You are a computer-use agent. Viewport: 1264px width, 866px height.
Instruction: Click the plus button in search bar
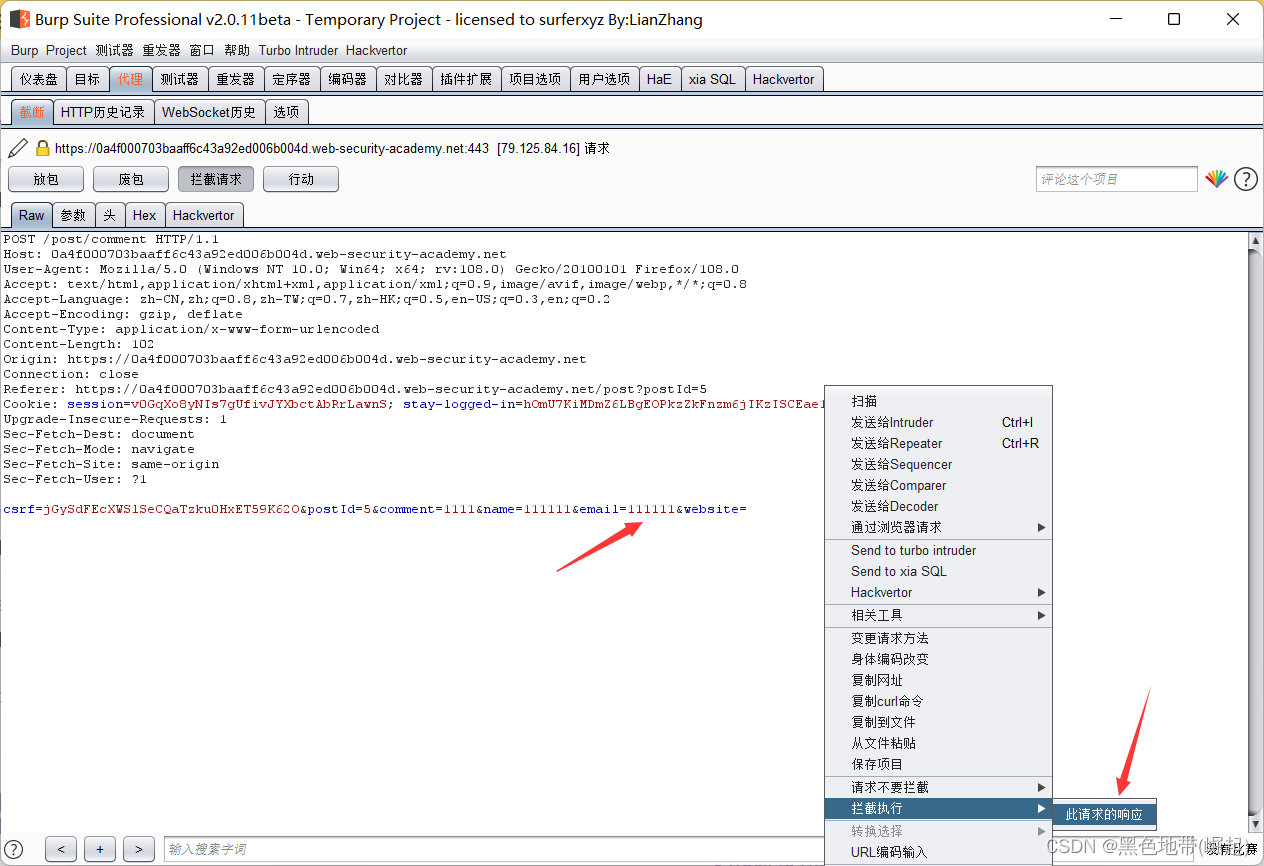coord(100,849)
